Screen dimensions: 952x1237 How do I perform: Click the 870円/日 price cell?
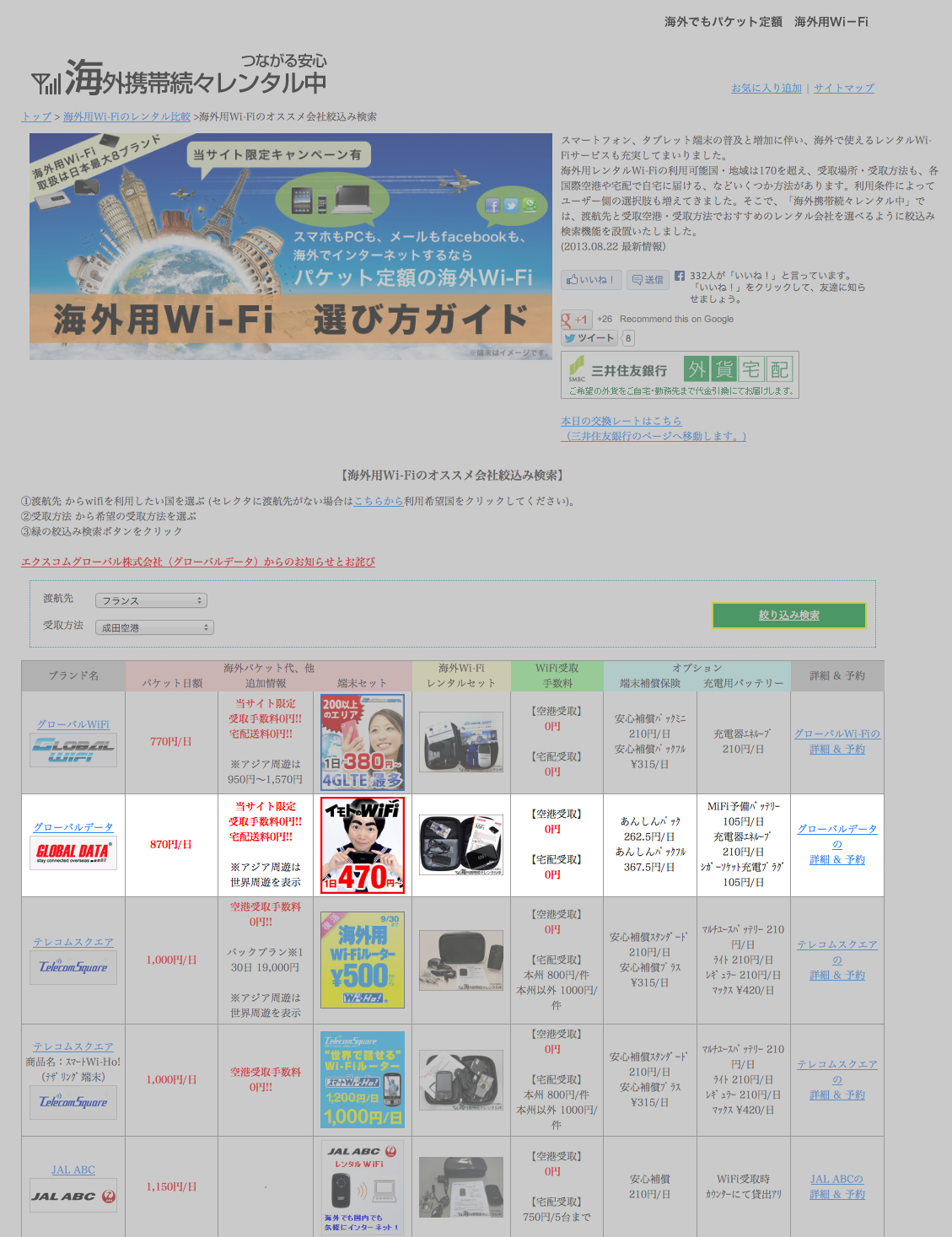pos(171,845)
